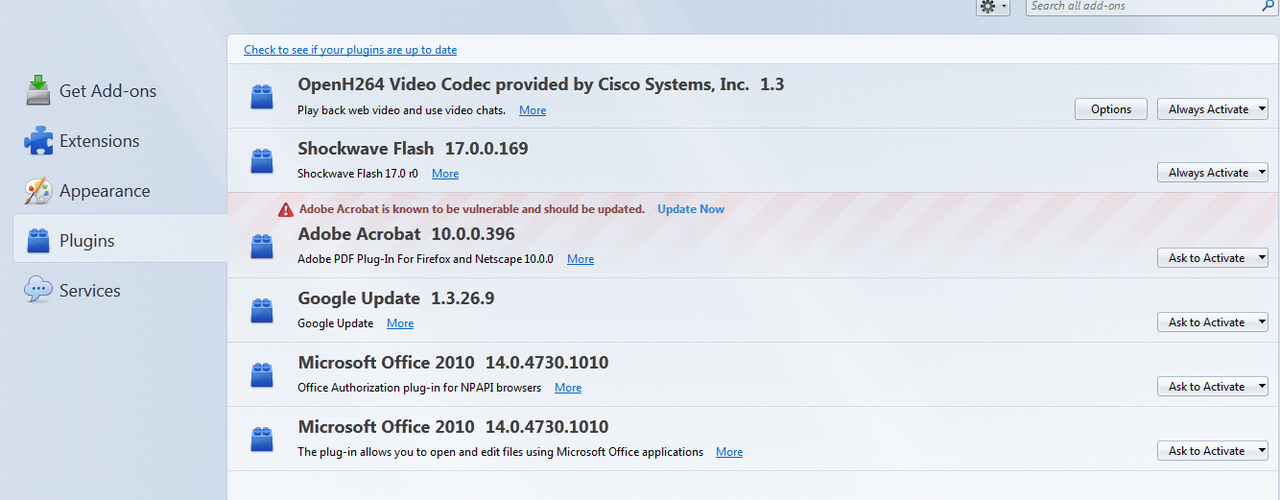Click More link for Google Update
Image resolution: width=1280 pixels, height=500 pixels.
pos(400,323)
